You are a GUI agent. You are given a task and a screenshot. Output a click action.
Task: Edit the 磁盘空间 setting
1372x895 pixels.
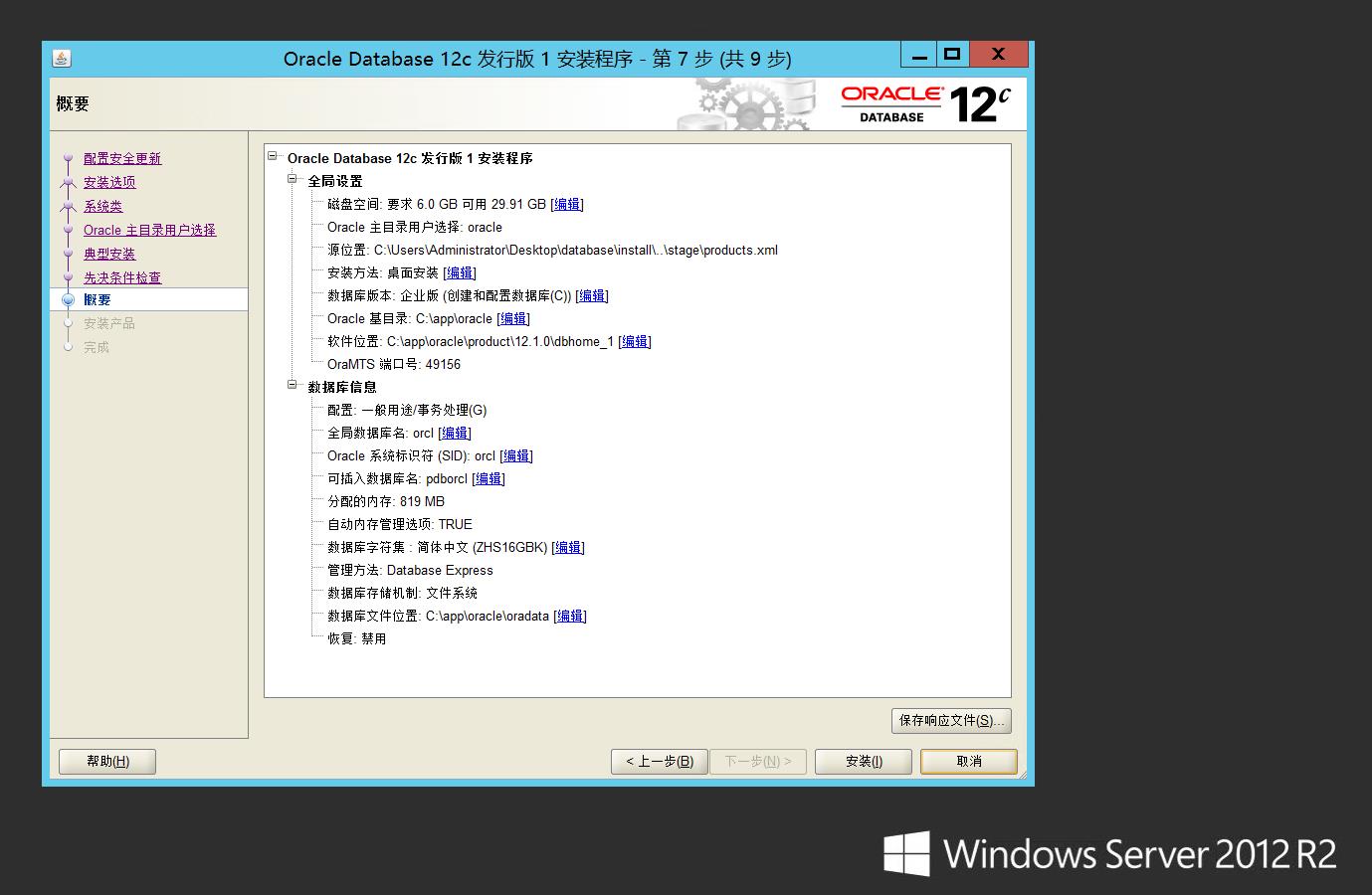point(567,204)
